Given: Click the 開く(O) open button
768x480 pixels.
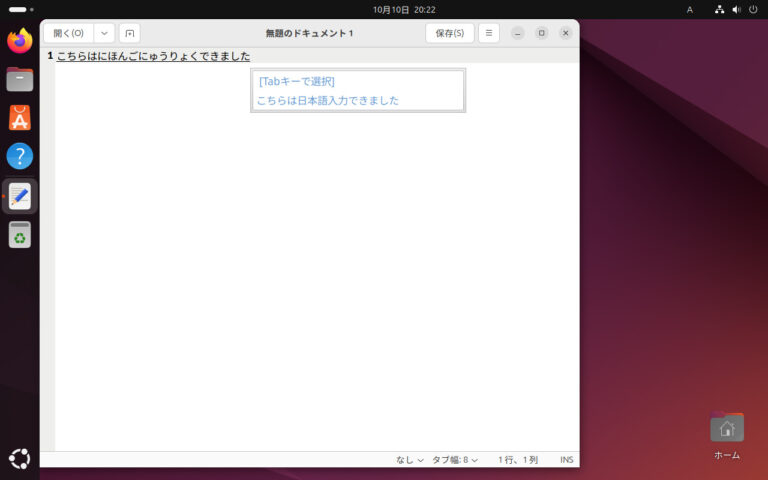Looking at the screenshot, I should click(68, 33).
